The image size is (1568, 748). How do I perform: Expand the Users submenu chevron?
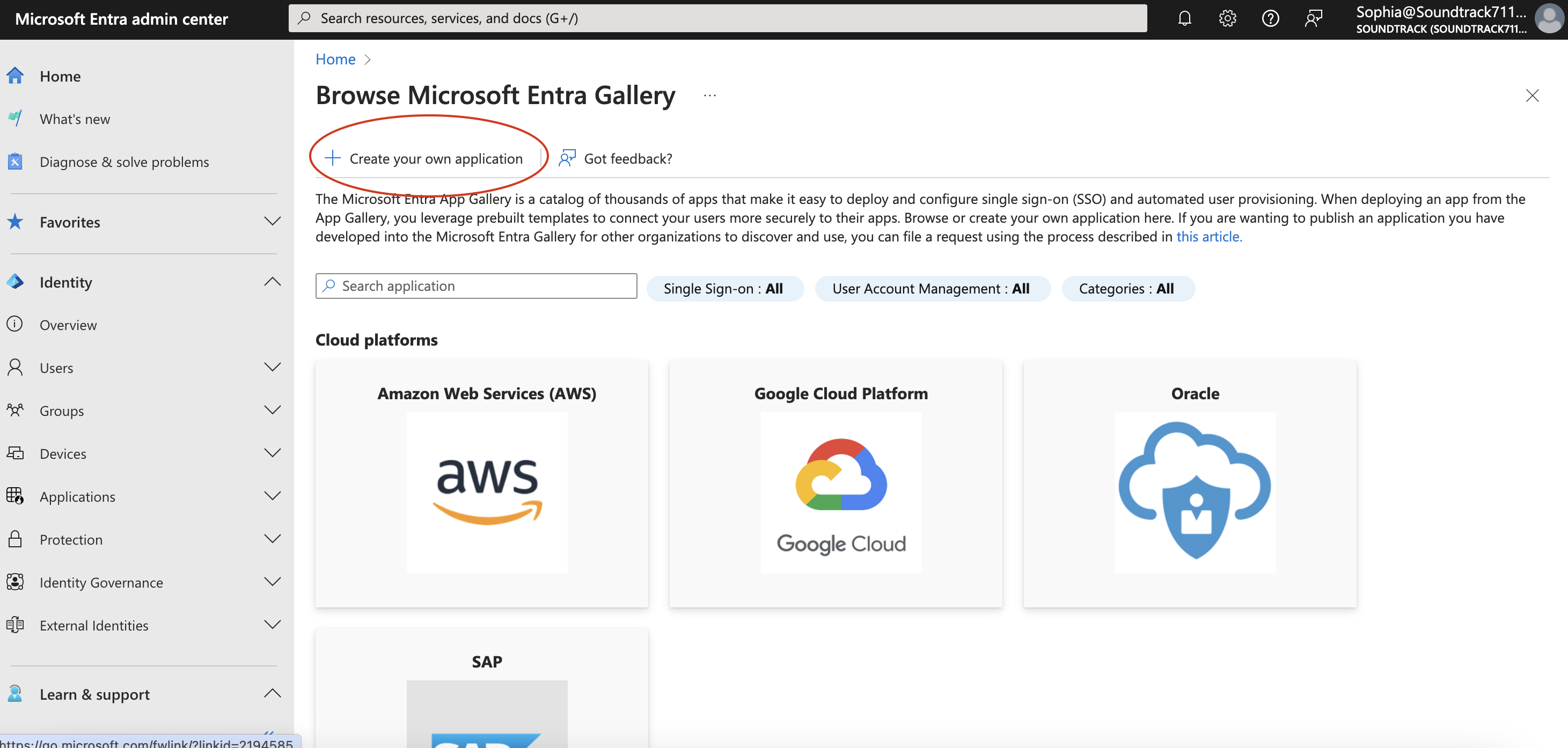pos(273,367)
